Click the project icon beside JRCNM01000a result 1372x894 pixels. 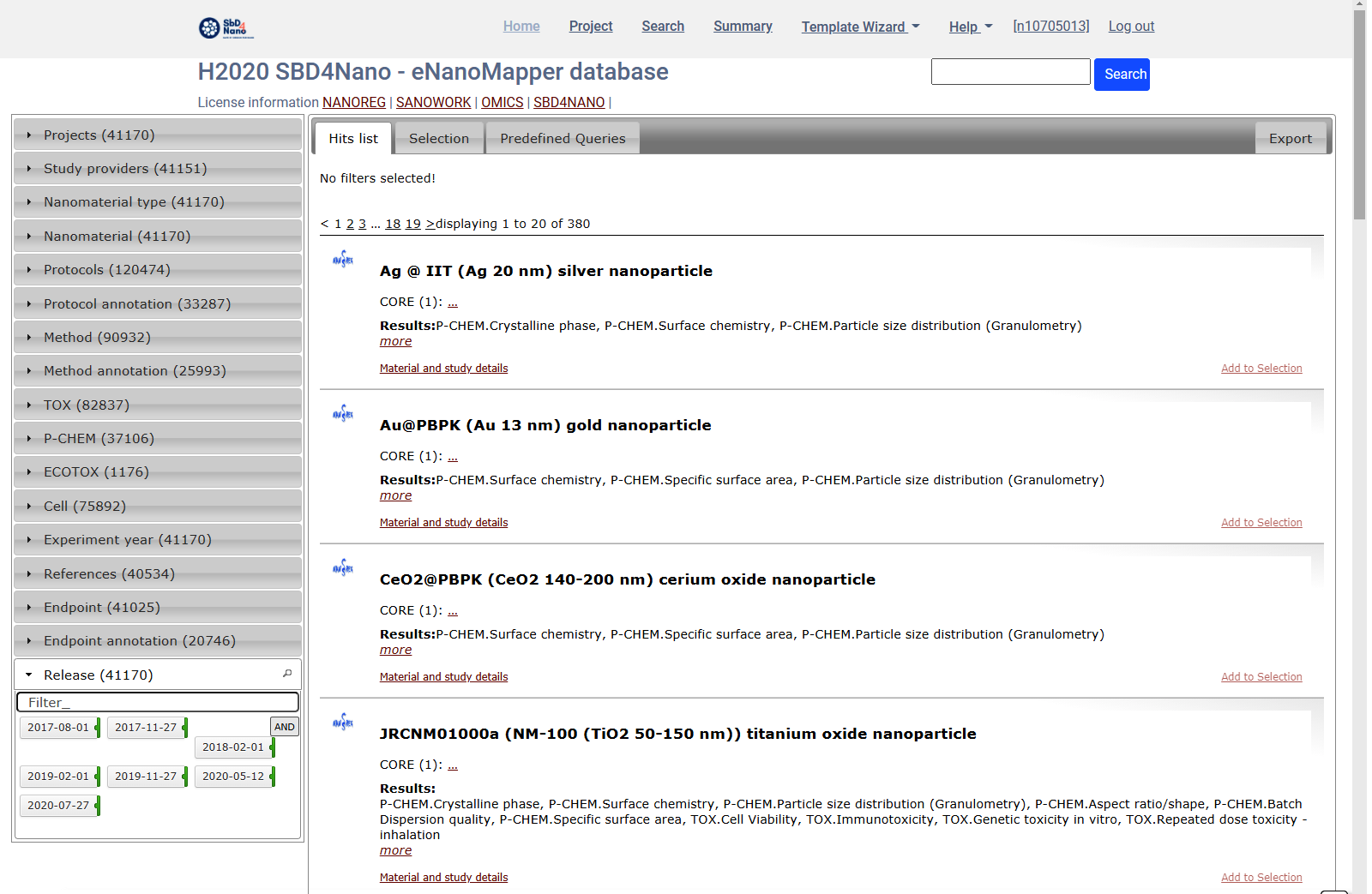pyautogui.click(x=343, y=723)
